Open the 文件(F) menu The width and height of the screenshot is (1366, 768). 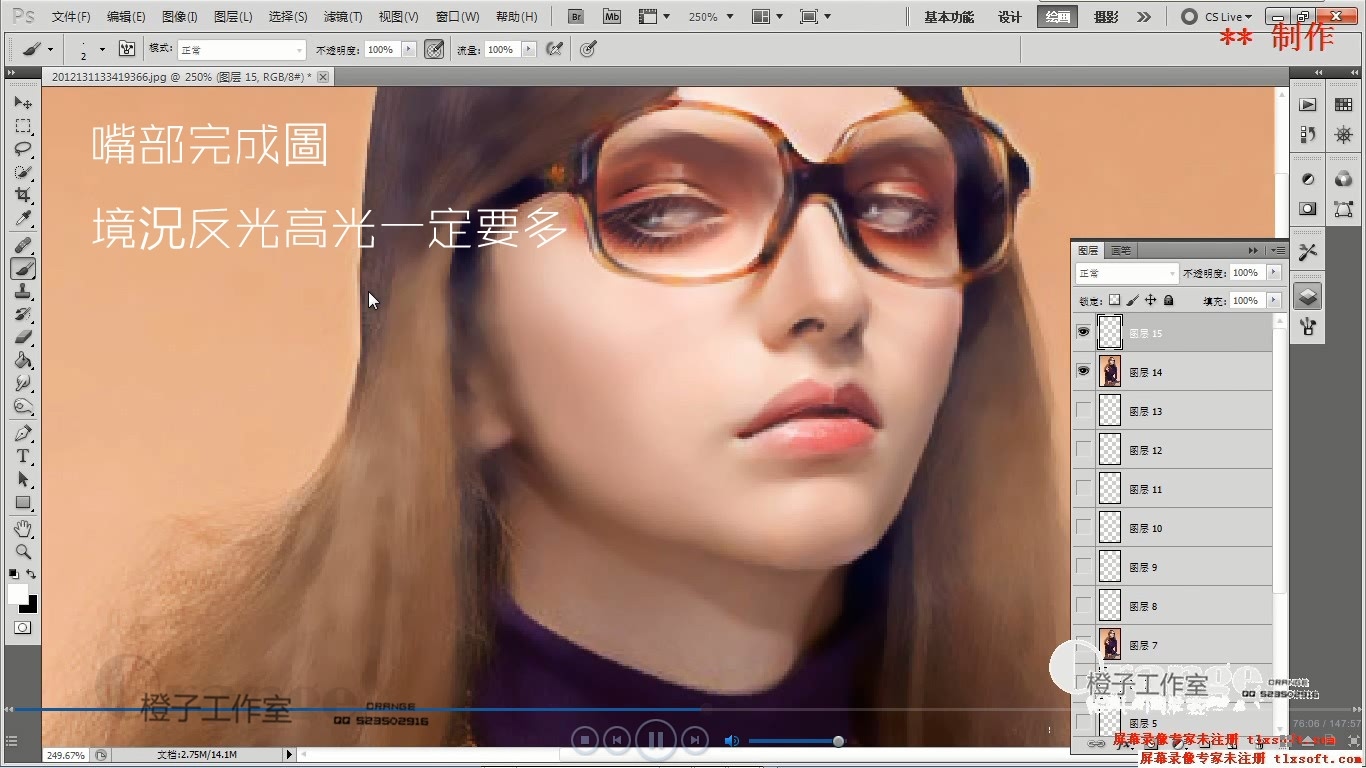point(71,17)
